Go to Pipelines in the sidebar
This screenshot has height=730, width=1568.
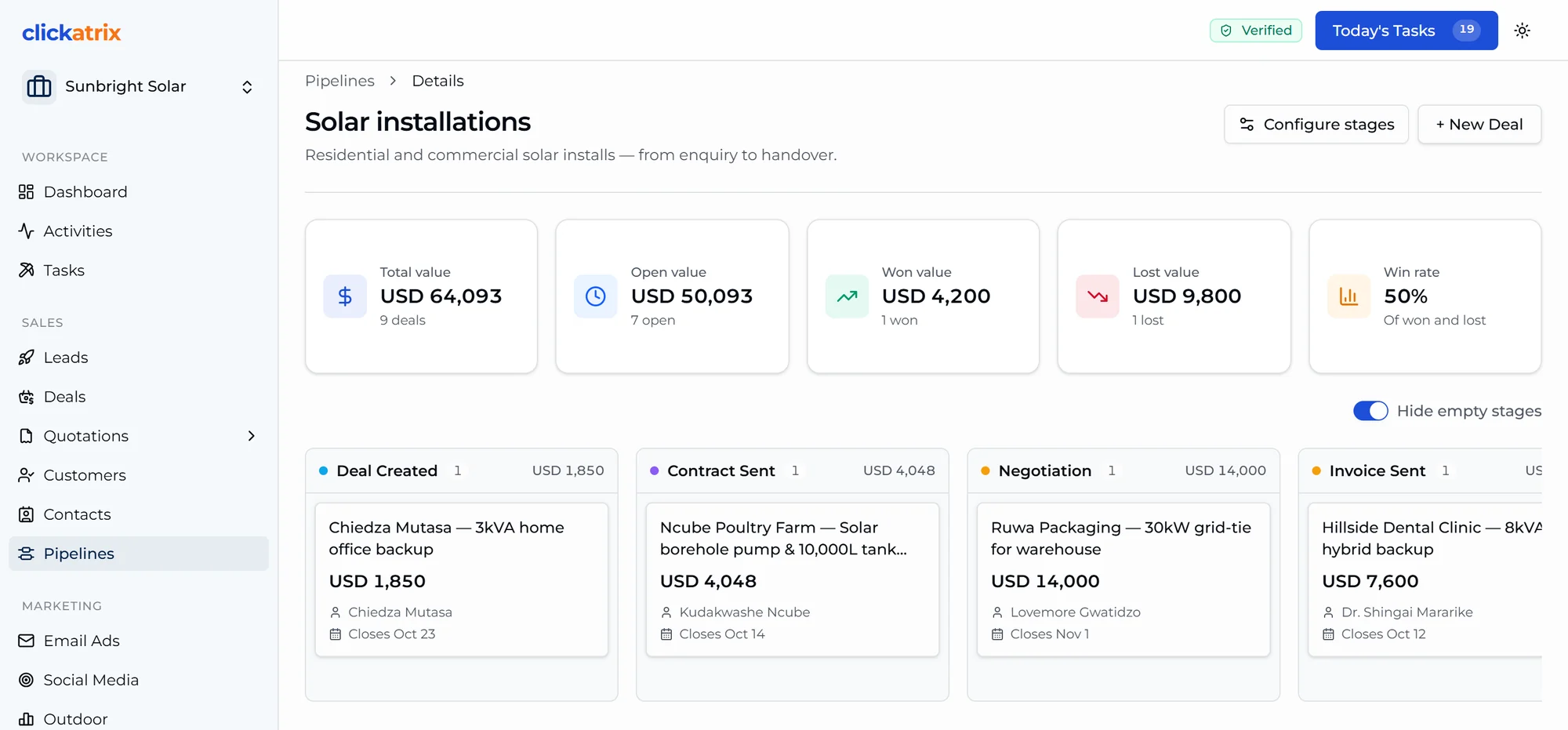139,554
